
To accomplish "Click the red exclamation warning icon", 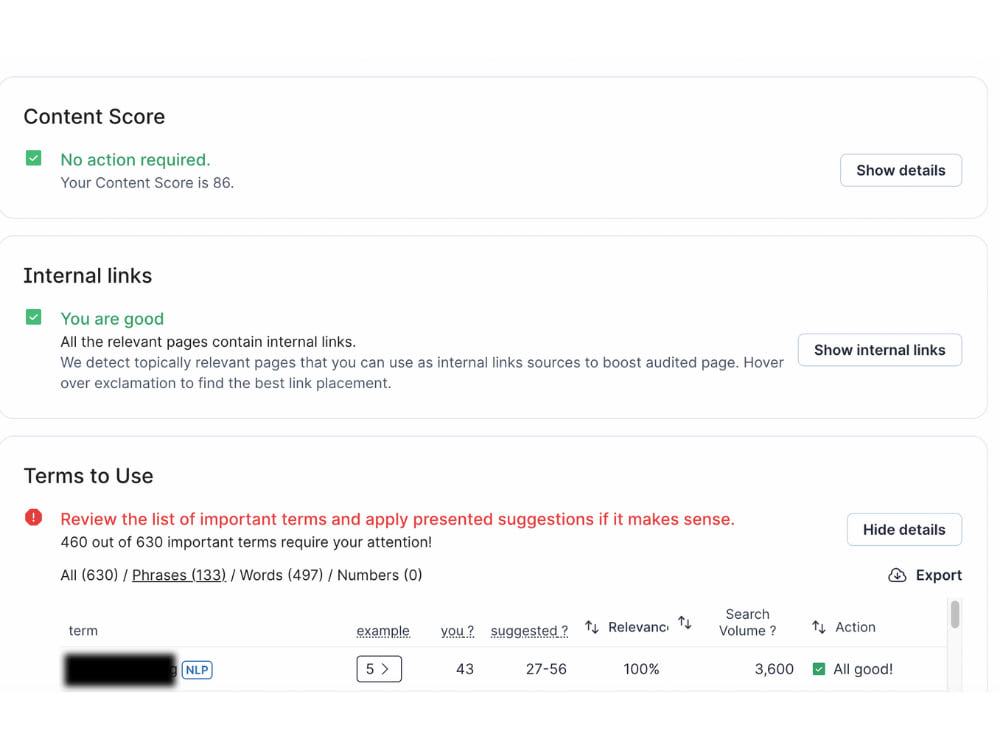I will pyautogui.click(x=34, y=517).
